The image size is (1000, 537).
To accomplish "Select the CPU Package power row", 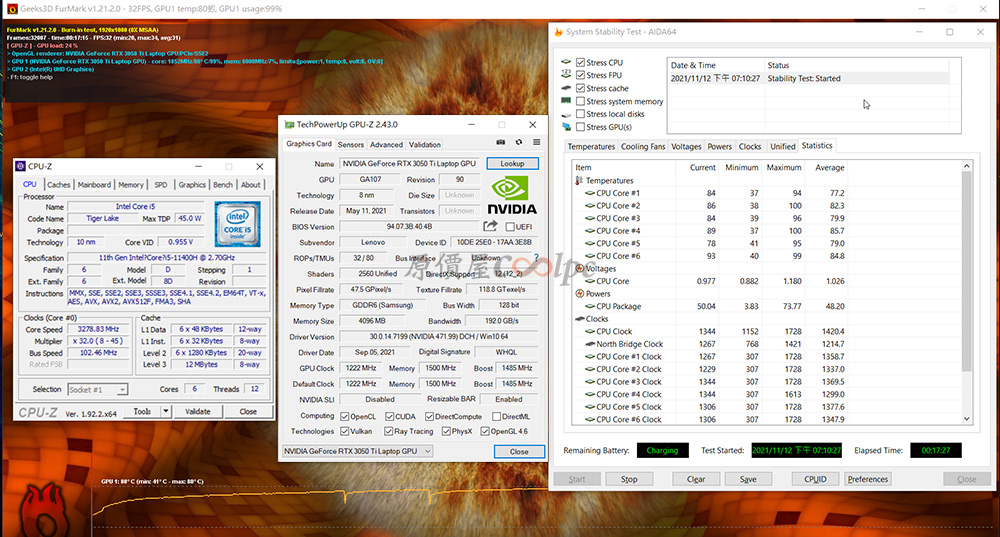I will (x=711, y=306).
